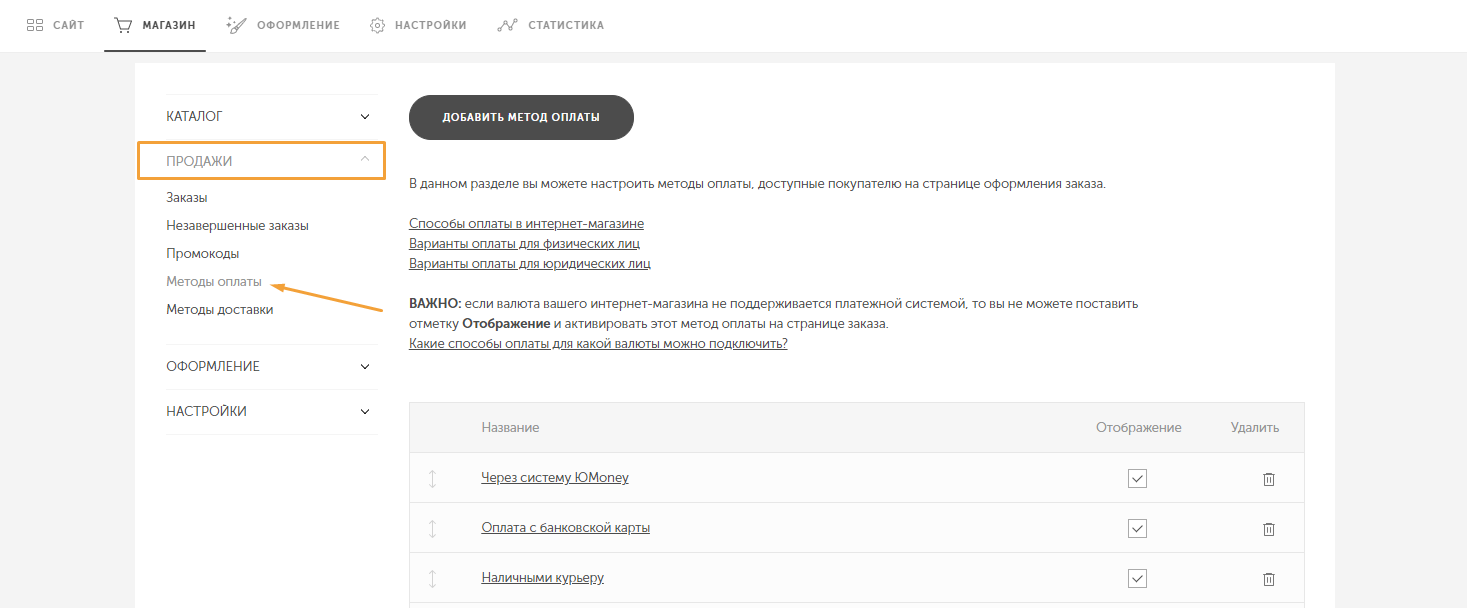
Task: Select Методы доставки in the sidebar
Action: (x=219, y=310)
